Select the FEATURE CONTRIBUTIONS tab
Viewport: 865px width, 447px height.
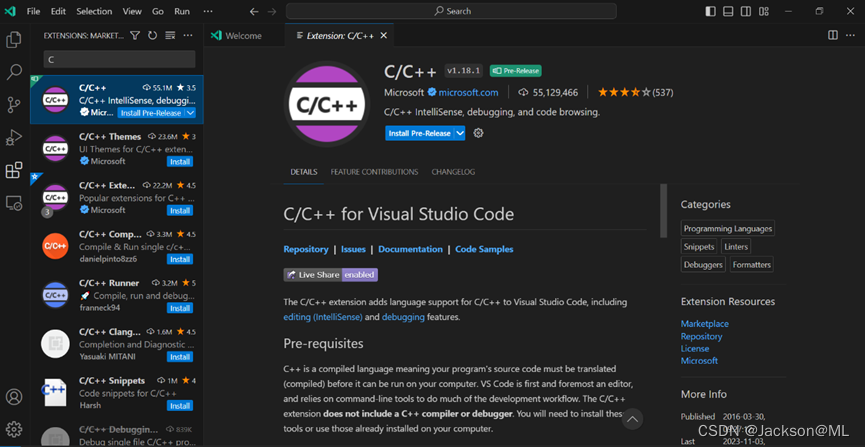point(374,172)
